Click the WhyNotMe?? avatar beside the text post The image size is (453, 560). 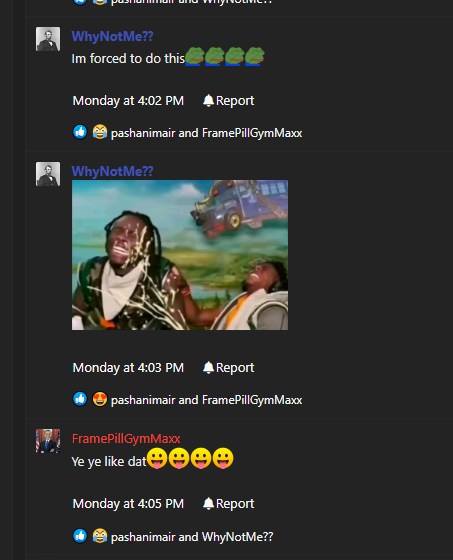point(48,39)
